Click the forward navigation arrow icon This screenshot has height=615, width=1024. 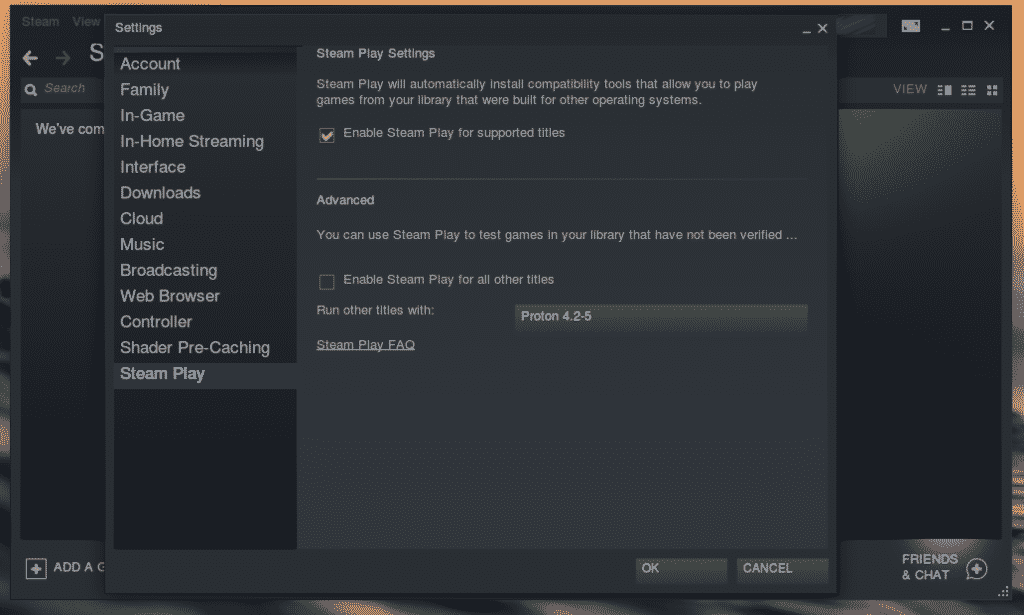click(63, 58)
